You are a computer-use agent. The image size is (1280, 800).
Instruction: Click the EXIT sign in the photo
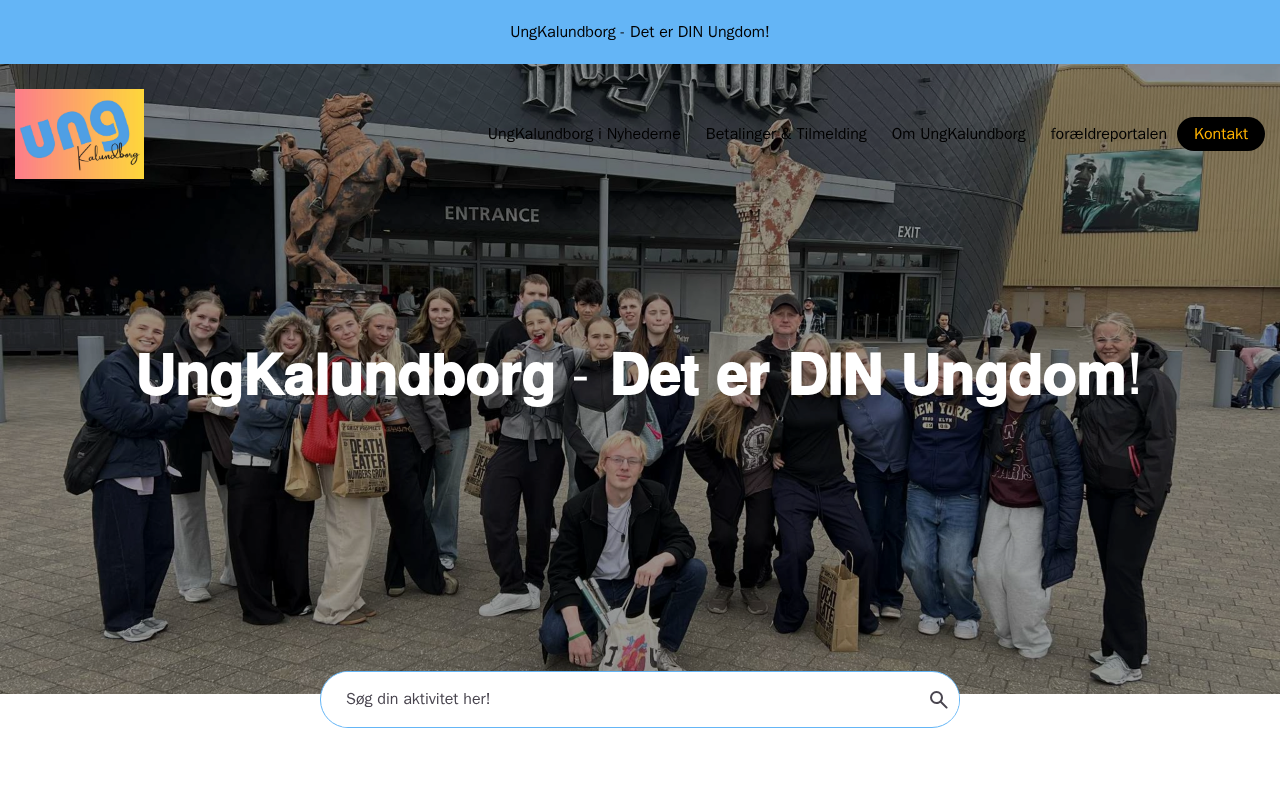[x=908, y=232]
